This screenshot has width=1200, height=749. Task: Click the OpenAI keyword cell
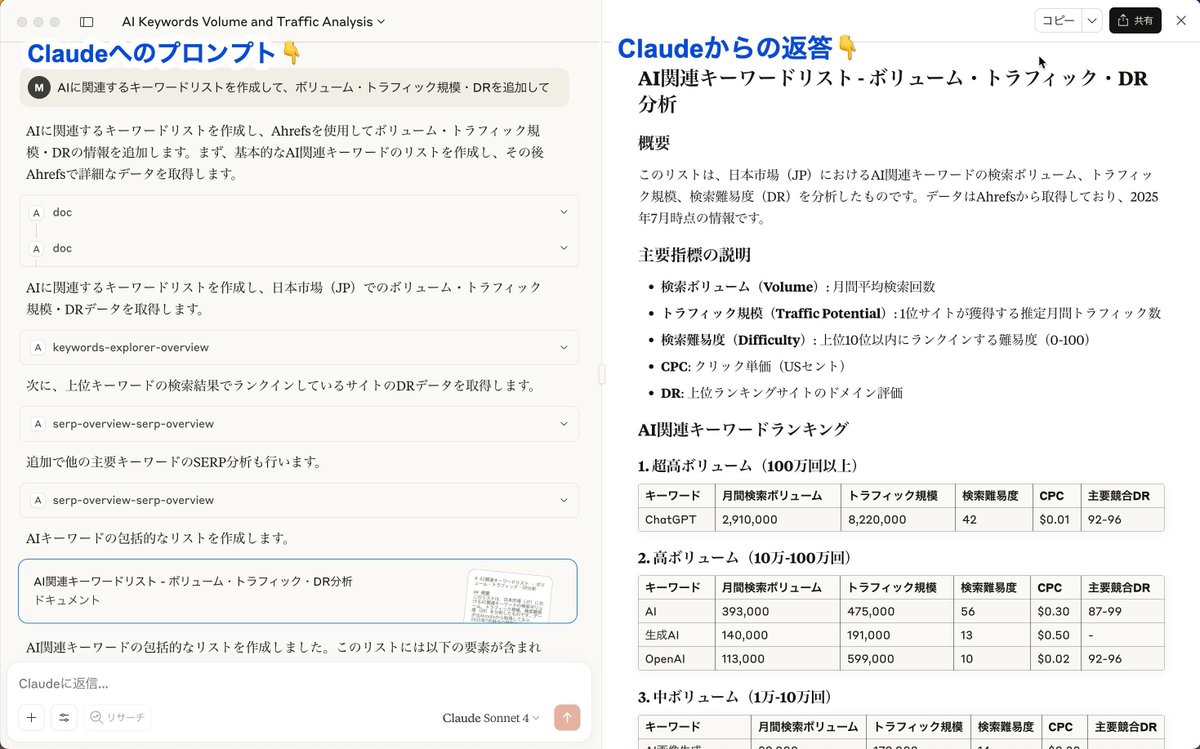(x=676, y=658)
